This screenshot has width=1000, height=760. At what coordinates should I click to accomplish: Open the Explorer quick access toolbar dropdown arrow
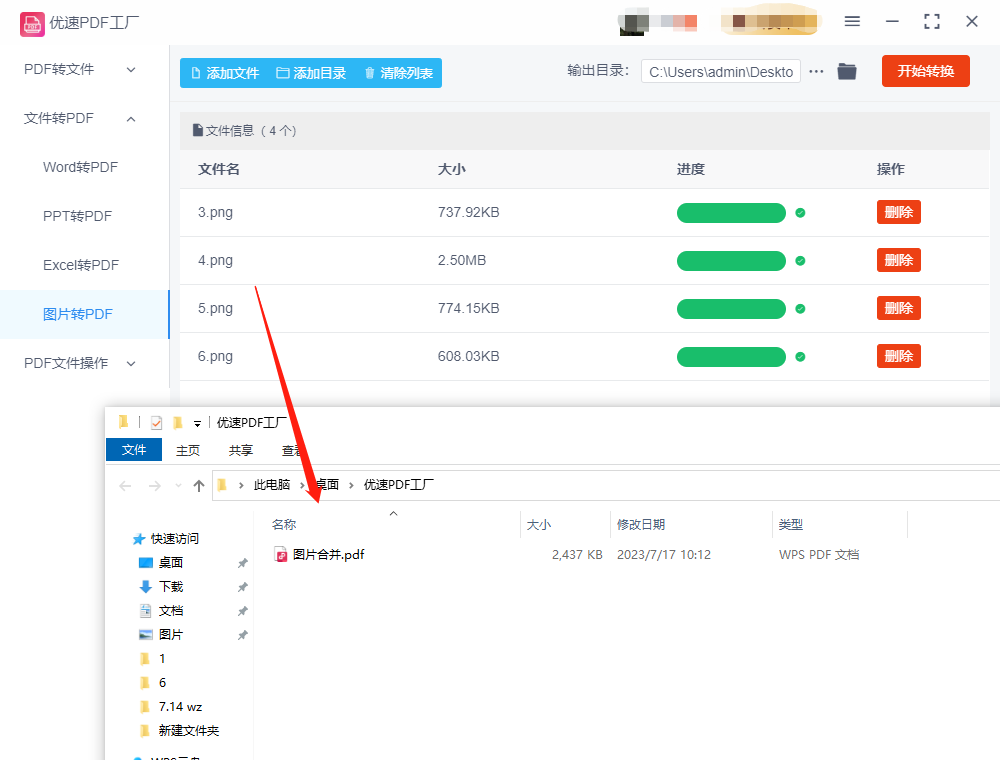(197, 423)
